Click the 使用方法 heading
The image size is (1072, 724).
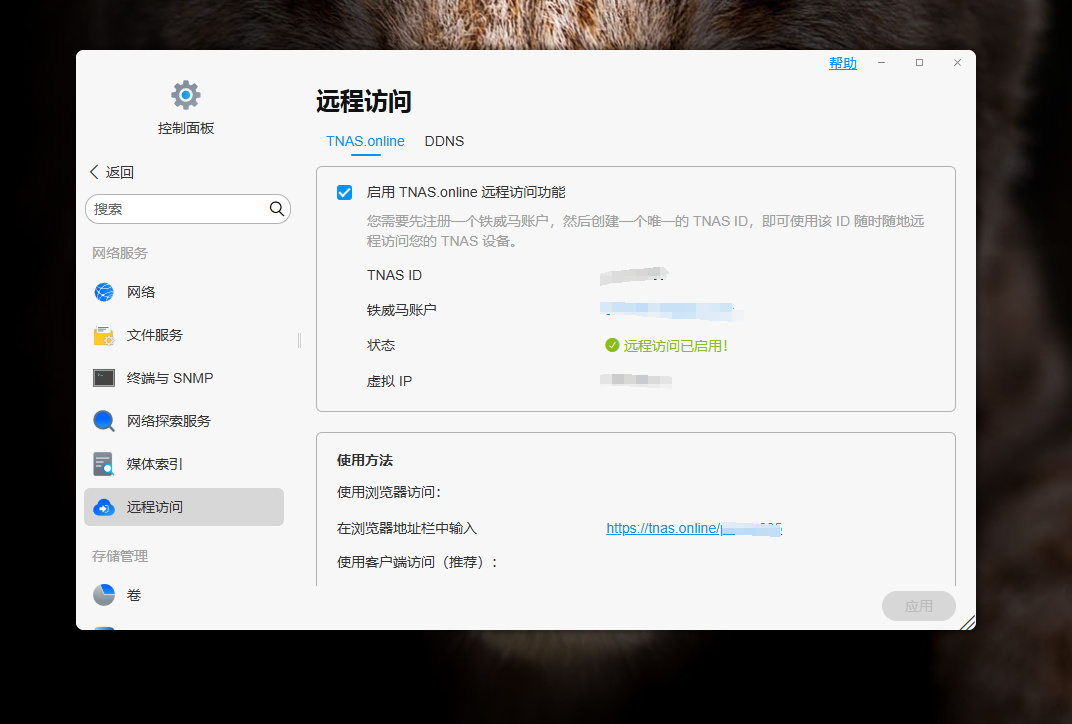(x=364, y=460)
